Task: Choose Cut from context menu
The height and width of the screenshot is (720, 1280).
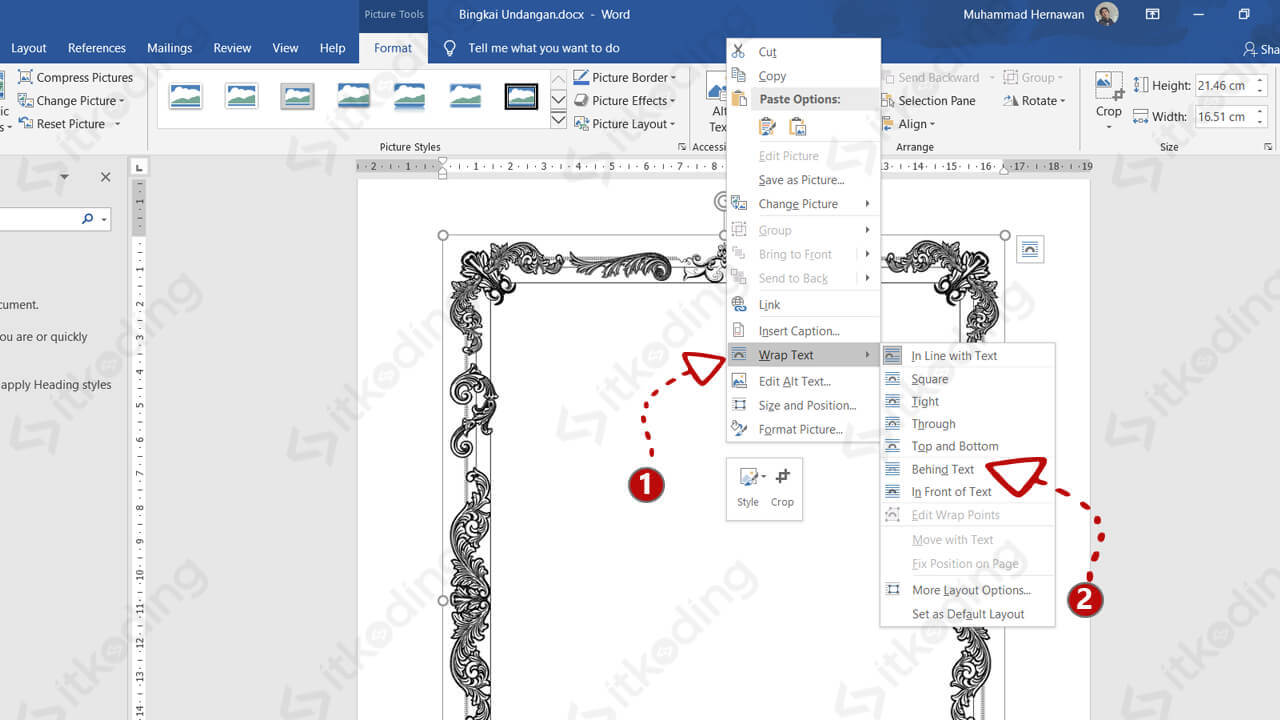Action: 804,52
